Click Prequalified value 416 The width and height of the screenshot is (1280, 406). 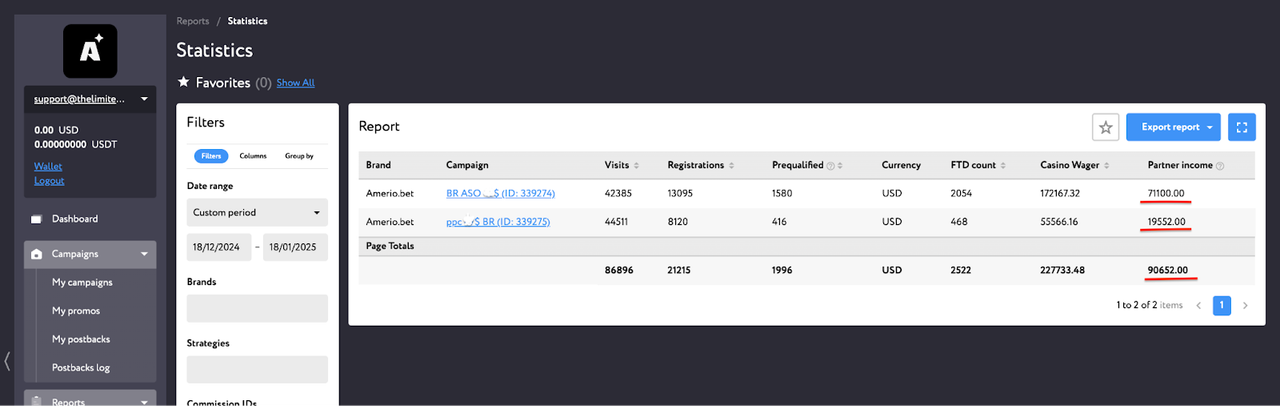(781, 221)
